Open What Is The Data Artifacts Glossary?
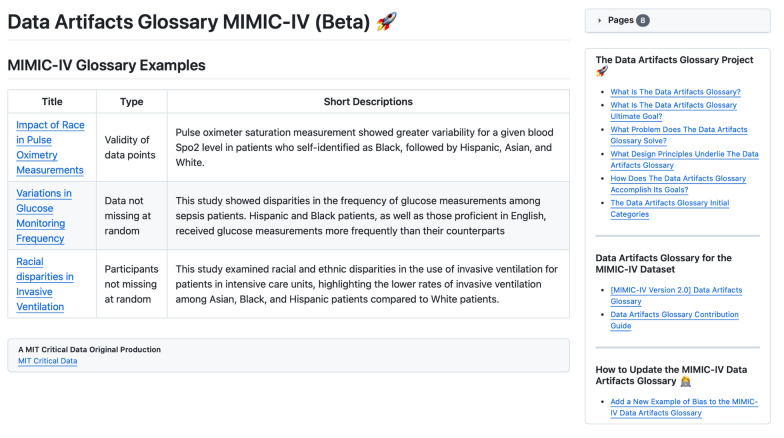Viewport: 784px width, 438px height. (675, 92)
